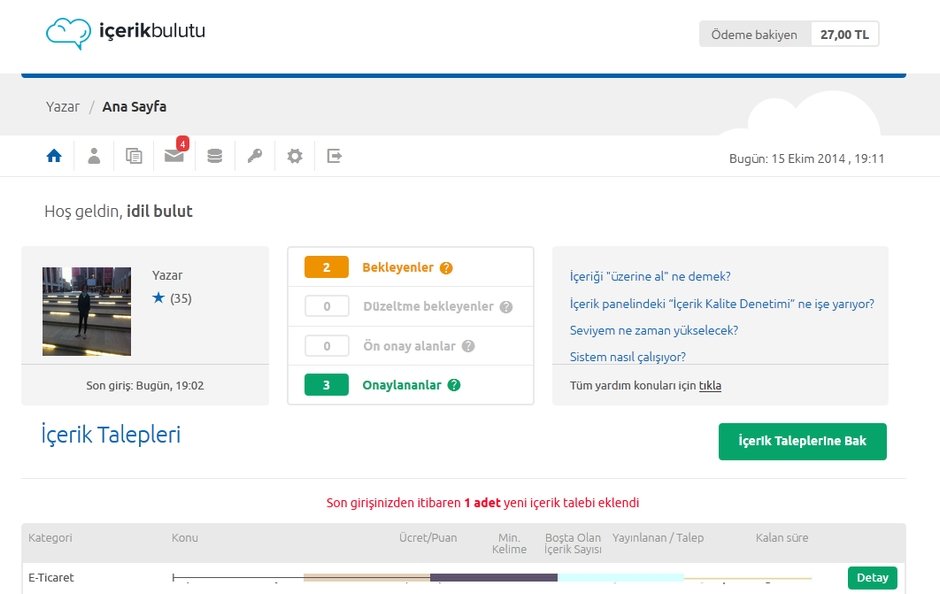The image size is (940, 594).
Task: Open messages envelope with 4 notifications
Action: (174, 156)
